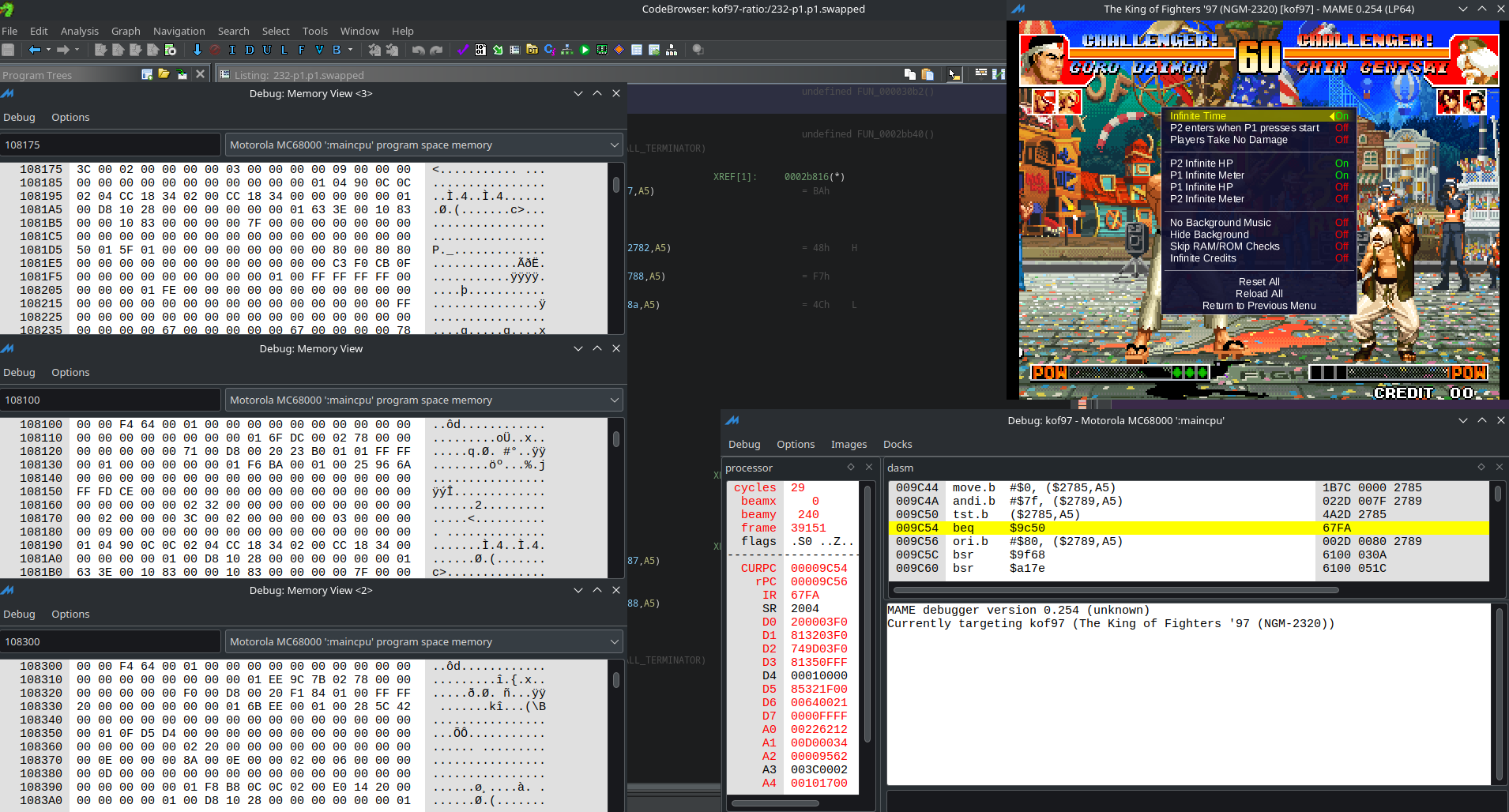This screenshot has height=812, width=1509.
Task: Open the Tools menu in Ghidra
Action: click(x=315, y=31)
